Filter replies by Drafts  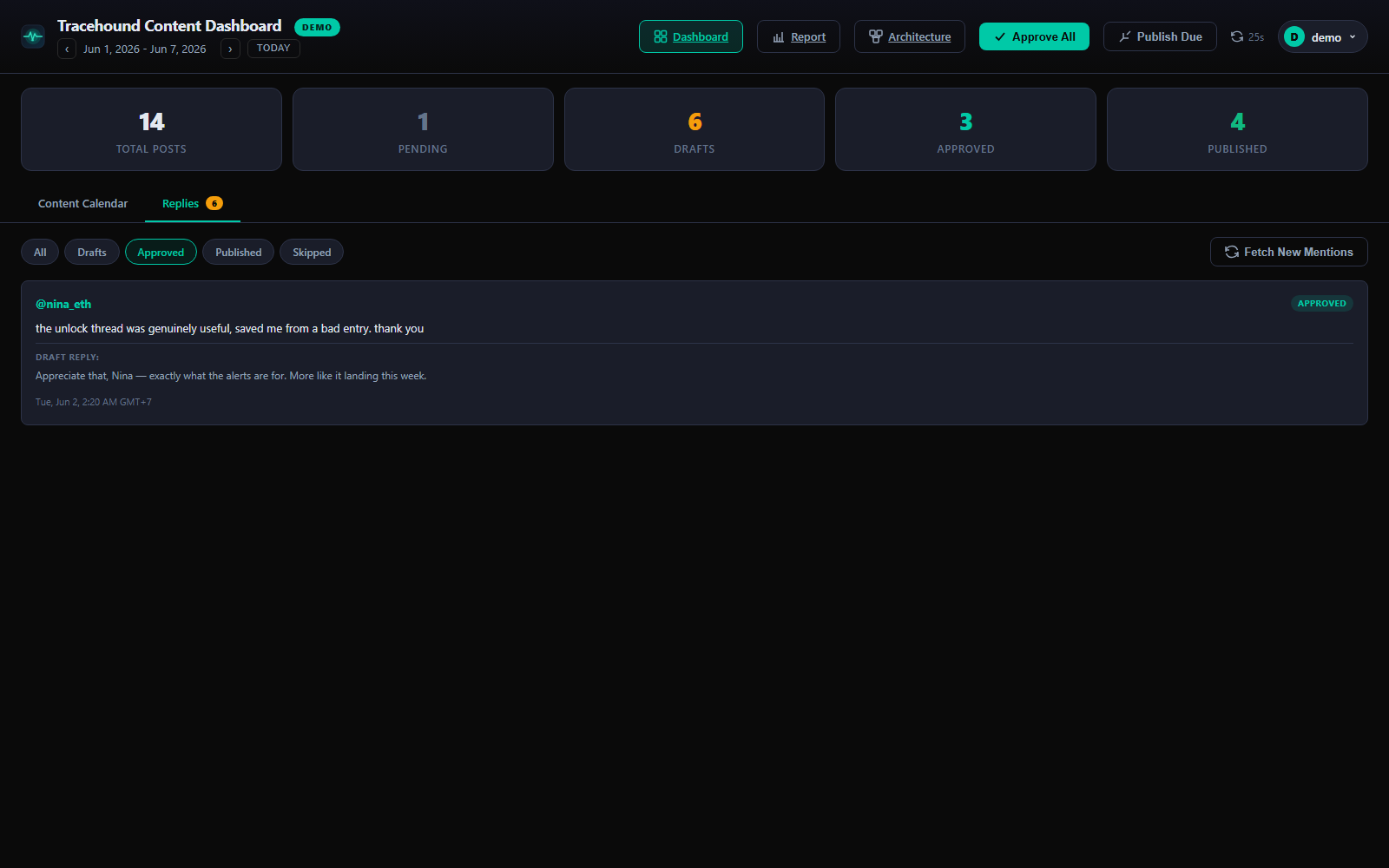[92, 252]
